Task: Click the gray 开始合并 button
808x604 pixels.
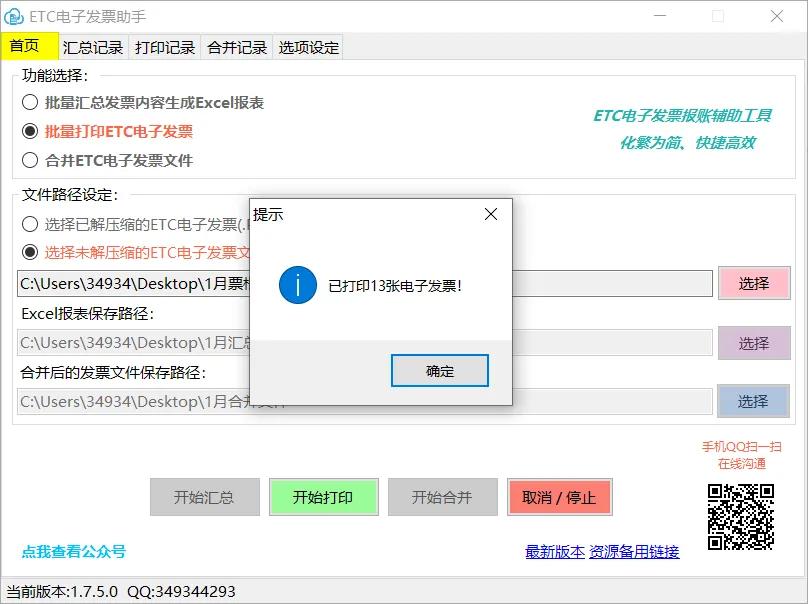Action: tap(442, 497)
